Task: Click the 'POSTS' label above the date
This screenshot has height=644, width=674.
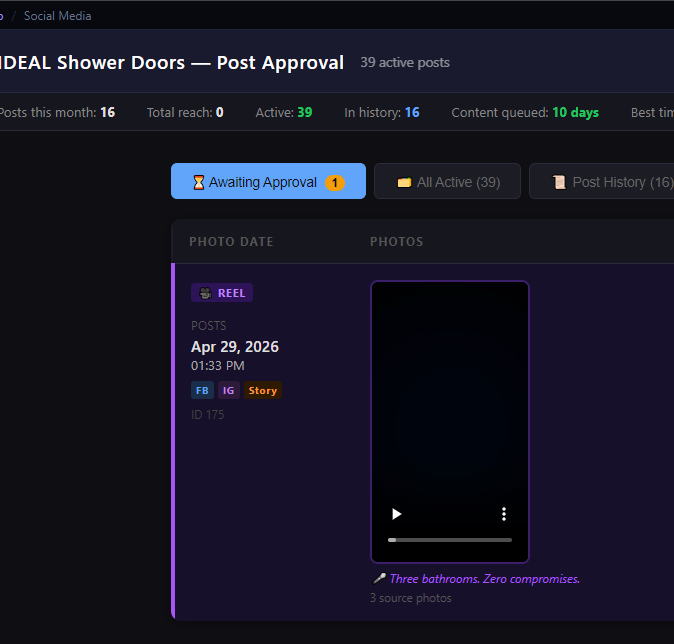Action: click(x=208, y=325)
